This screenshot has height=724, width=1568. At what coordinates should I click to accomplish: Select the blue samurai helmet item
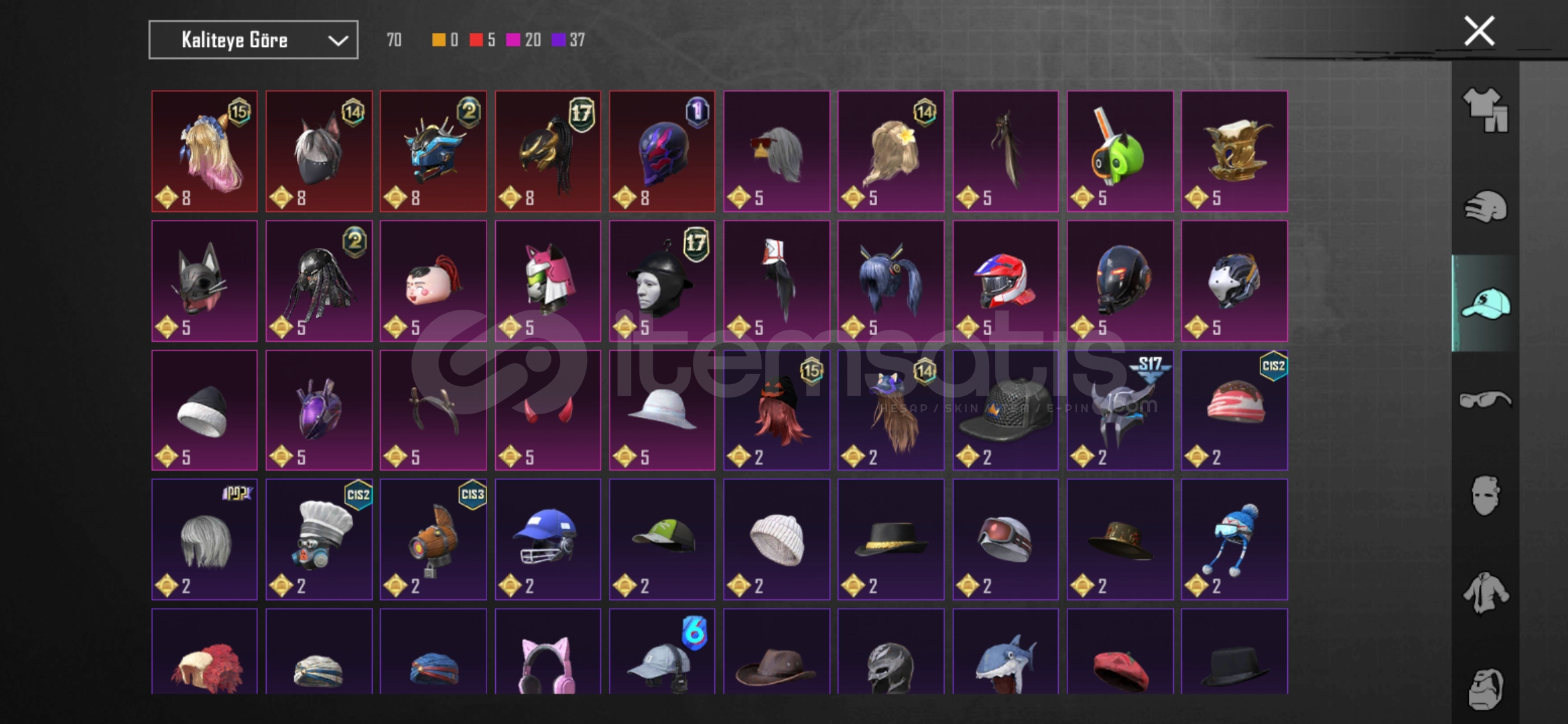pos(434,152)
